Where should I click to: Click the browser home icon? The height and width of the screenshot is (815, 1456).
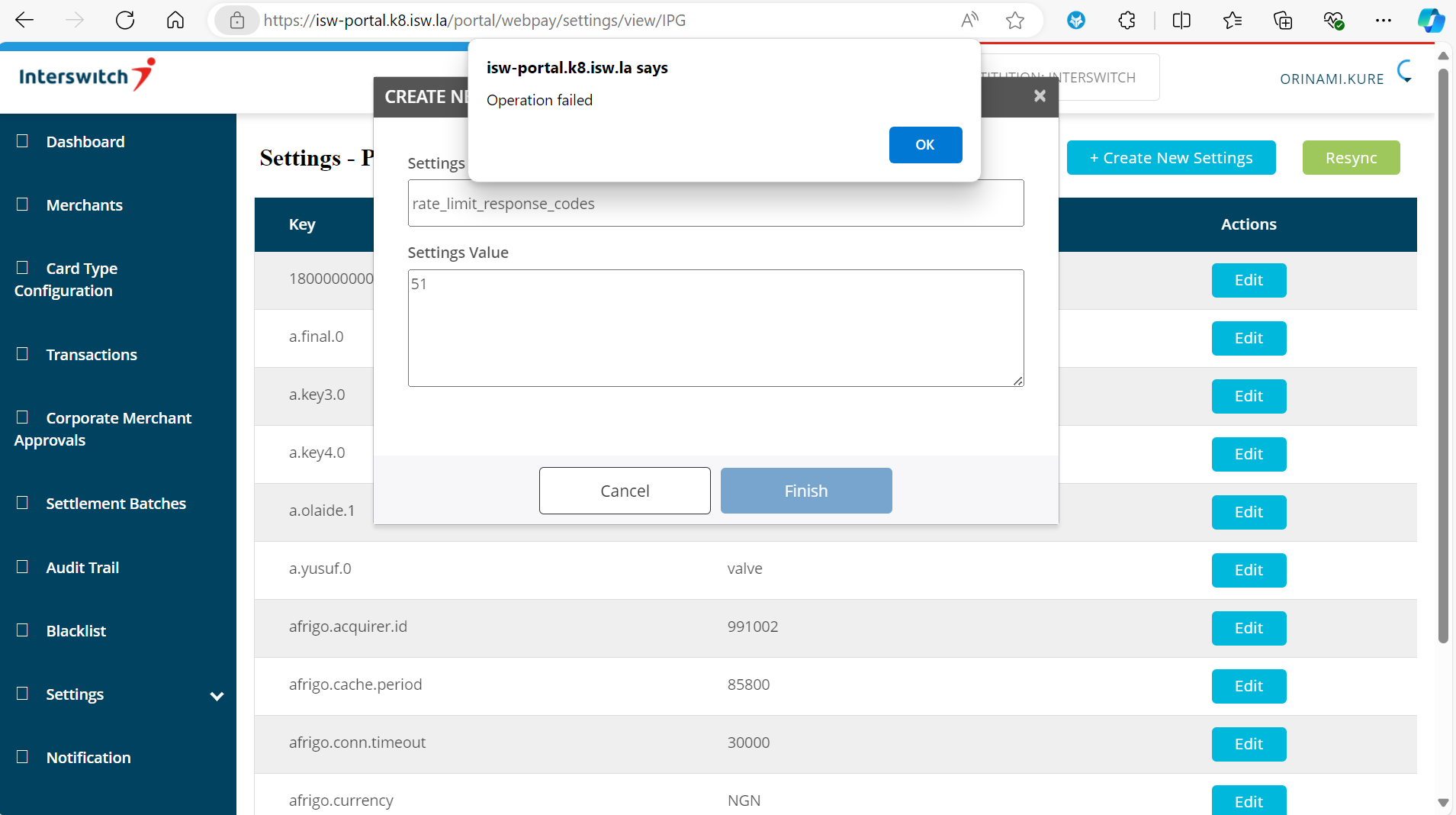click(175, 21)
